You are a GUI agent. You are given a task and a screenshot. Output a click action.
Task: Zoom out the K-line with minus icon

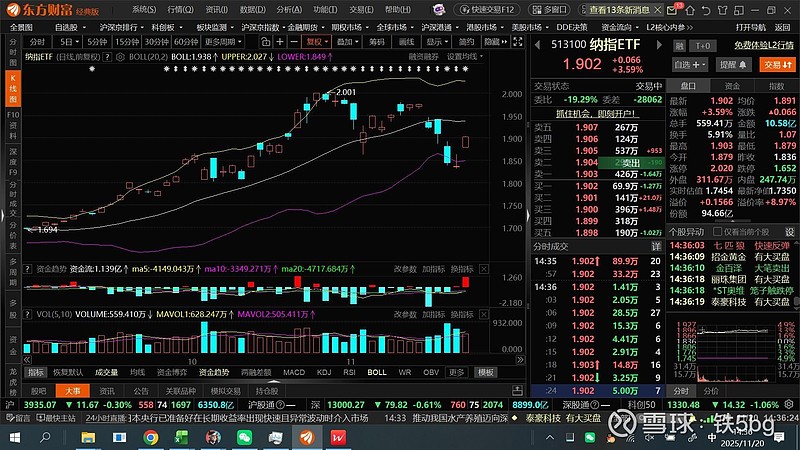(x=293, y=42)
